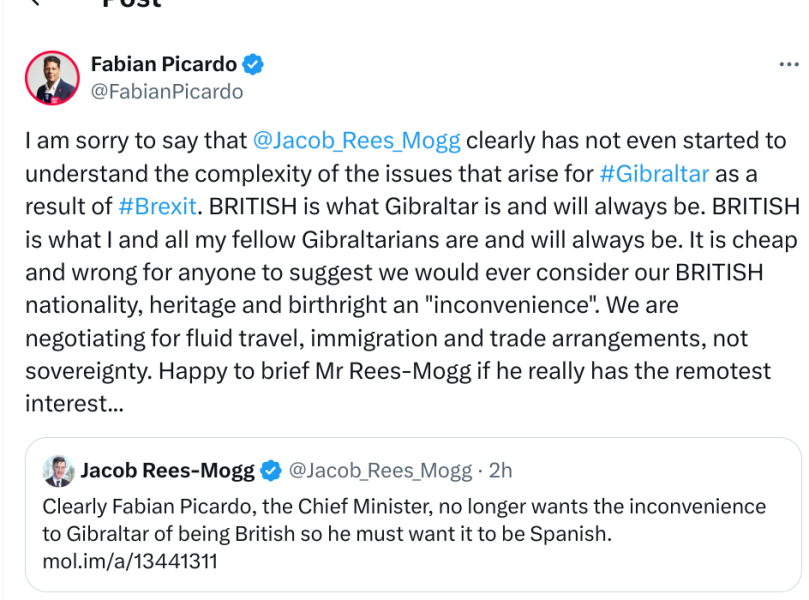Open the @FabianPicardo handle

(x=166, y=92)
